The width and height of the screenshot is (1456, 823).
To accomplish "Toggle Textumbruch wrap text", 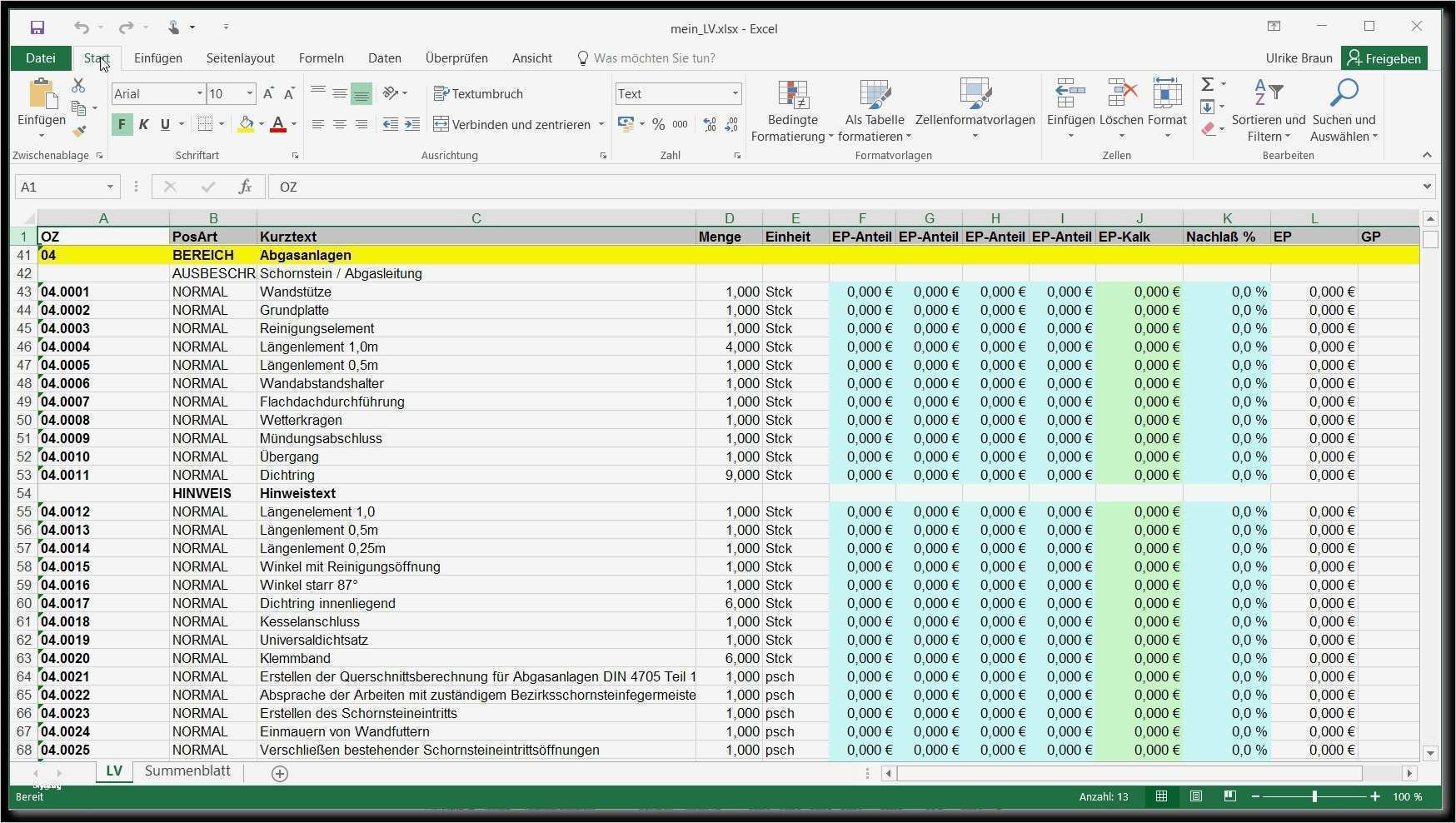I will tap(479, 93).
